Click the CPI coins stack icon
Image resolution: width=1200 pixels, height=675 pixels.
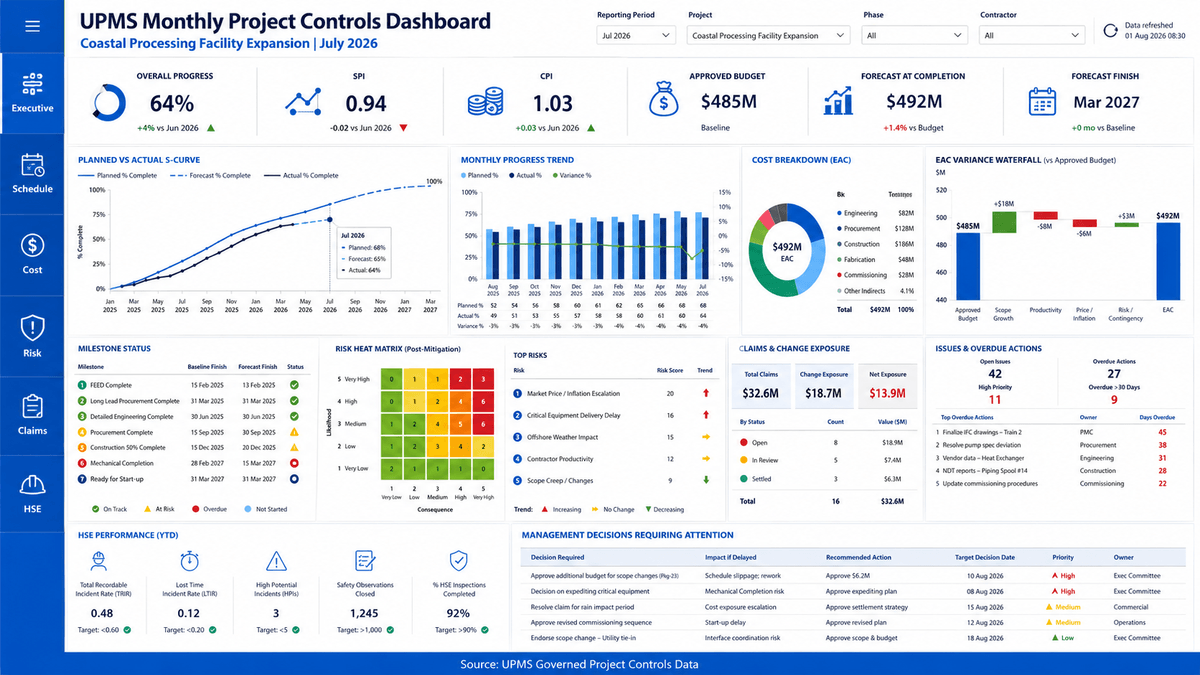487,103
